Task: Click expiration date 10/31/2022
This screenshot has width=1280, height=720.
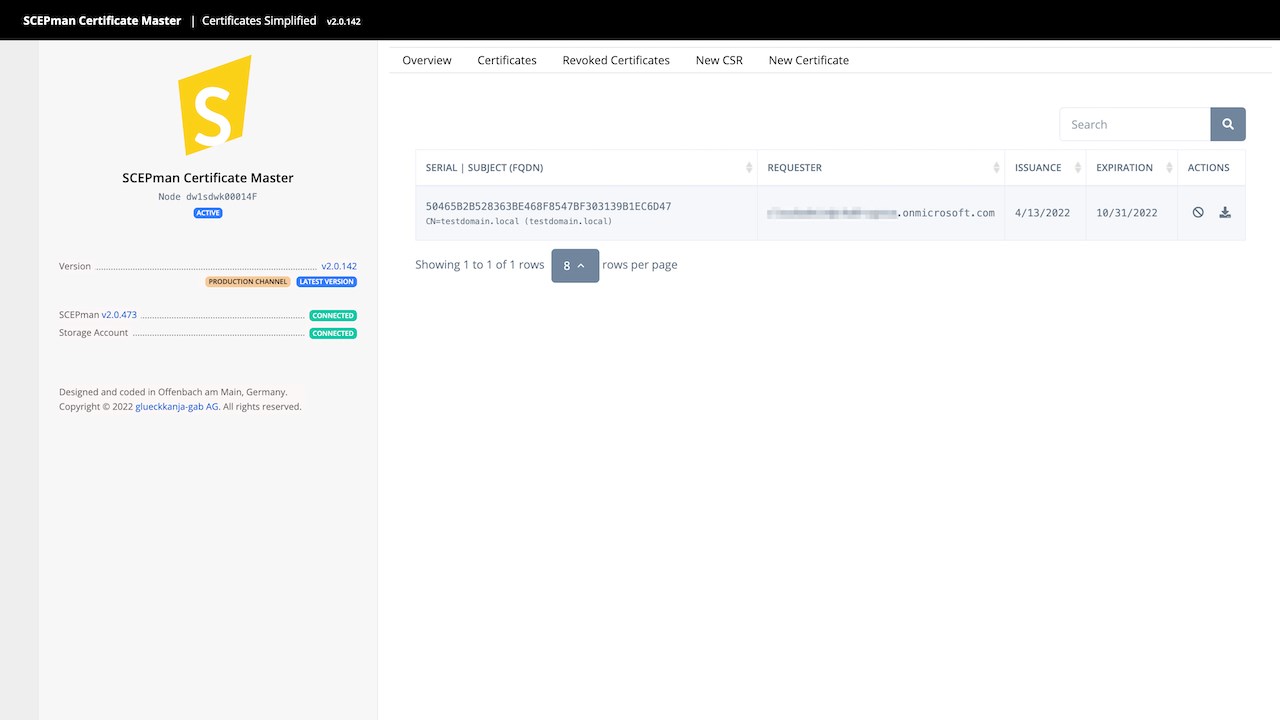Action: (1126, 213)
